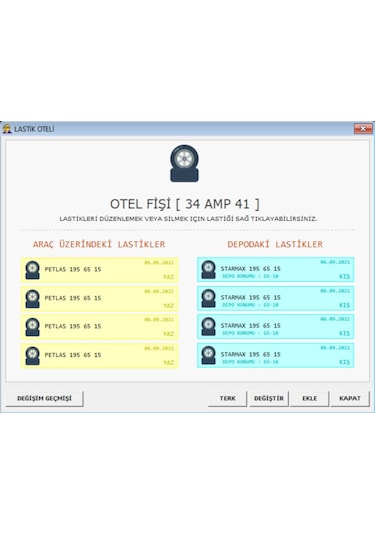Viewport: 375px width, 535px height.
Task: Click the tire icon of the third PETLAS row
Action: (32, 327)
